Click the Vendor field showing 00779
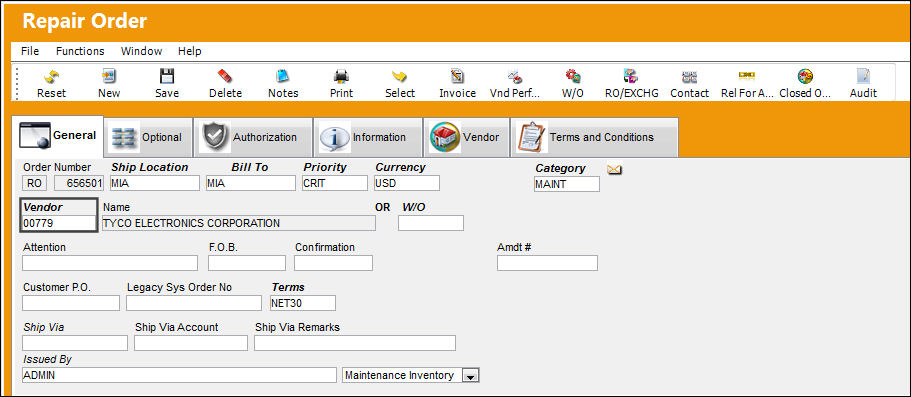911x397 pixels. (59, 223)
